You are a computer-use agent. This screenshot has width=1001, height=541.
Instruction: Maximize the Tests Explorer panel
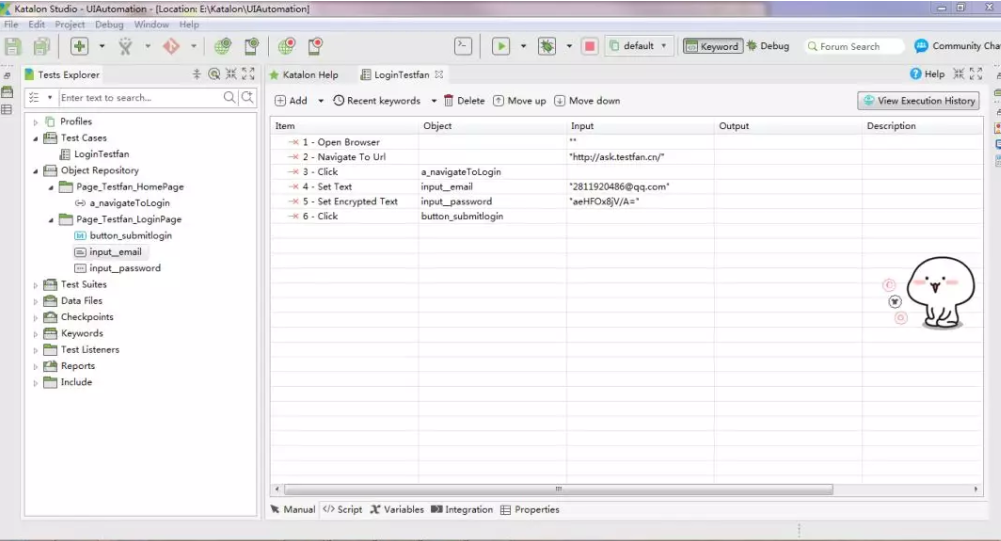(248, 74)
